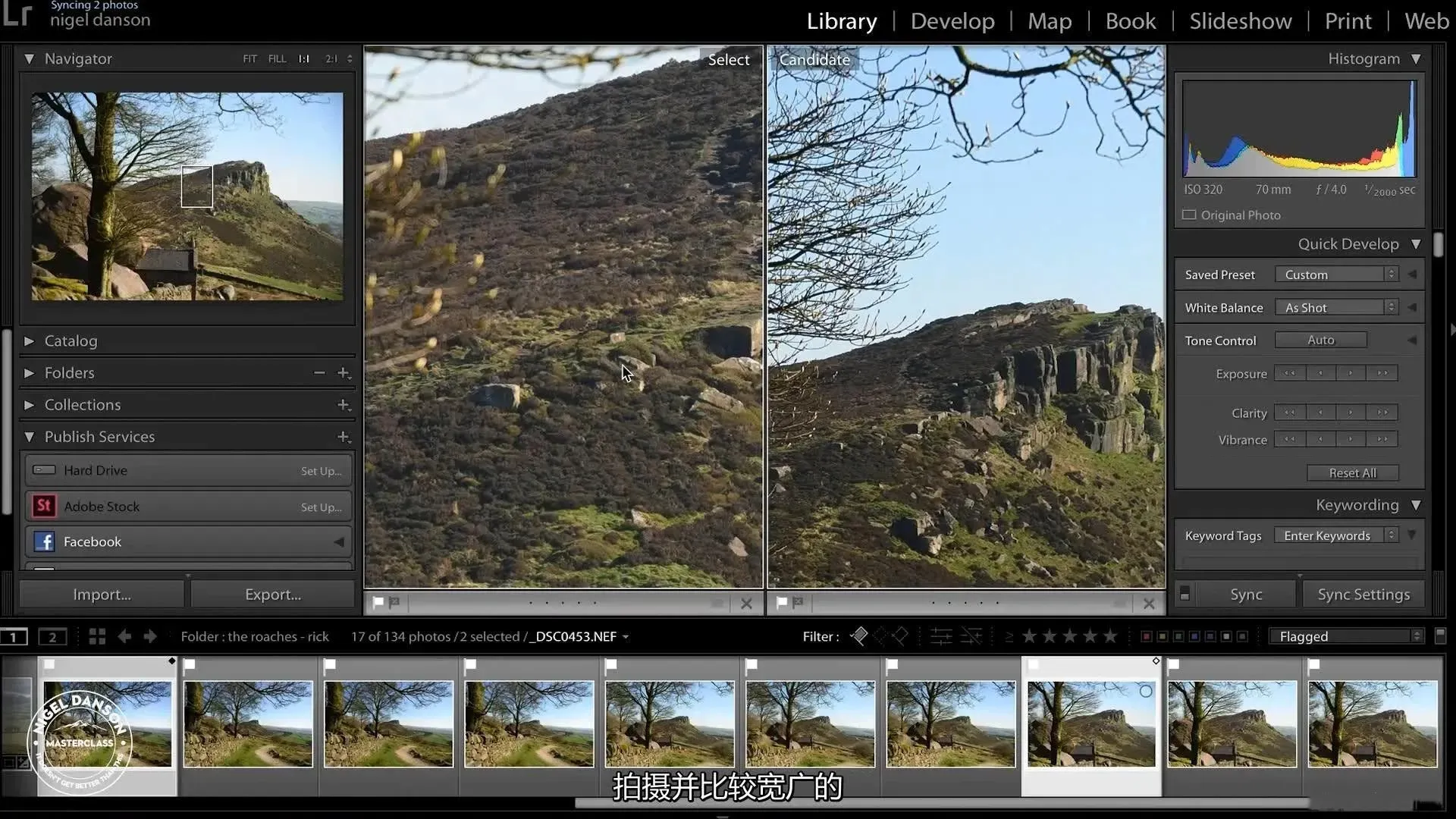Switch to the Develop module
Screen dimensions: 1456x819
952,21
